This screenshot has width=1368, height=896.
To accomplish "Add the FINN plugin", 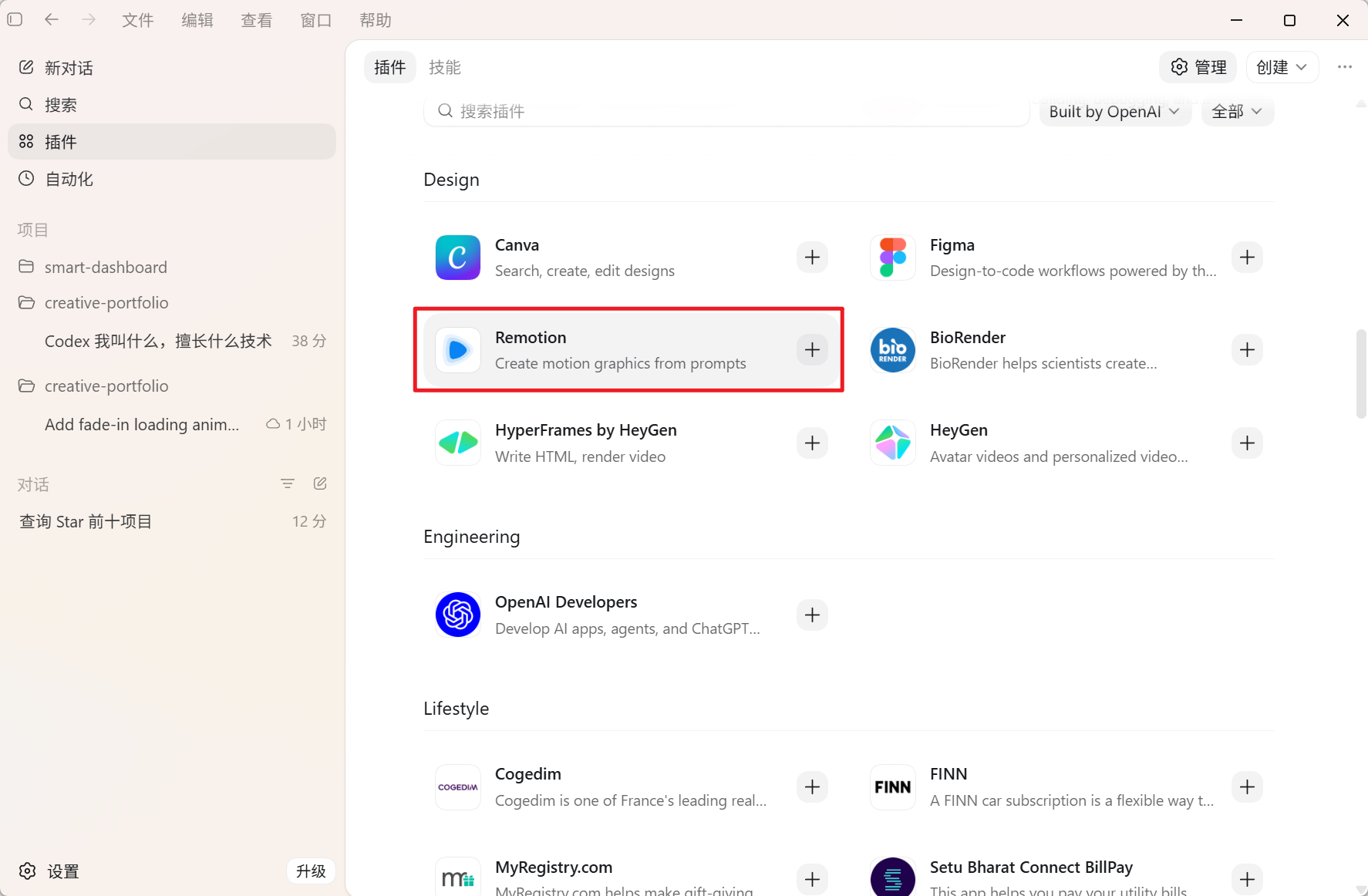I will [1247, 787].
